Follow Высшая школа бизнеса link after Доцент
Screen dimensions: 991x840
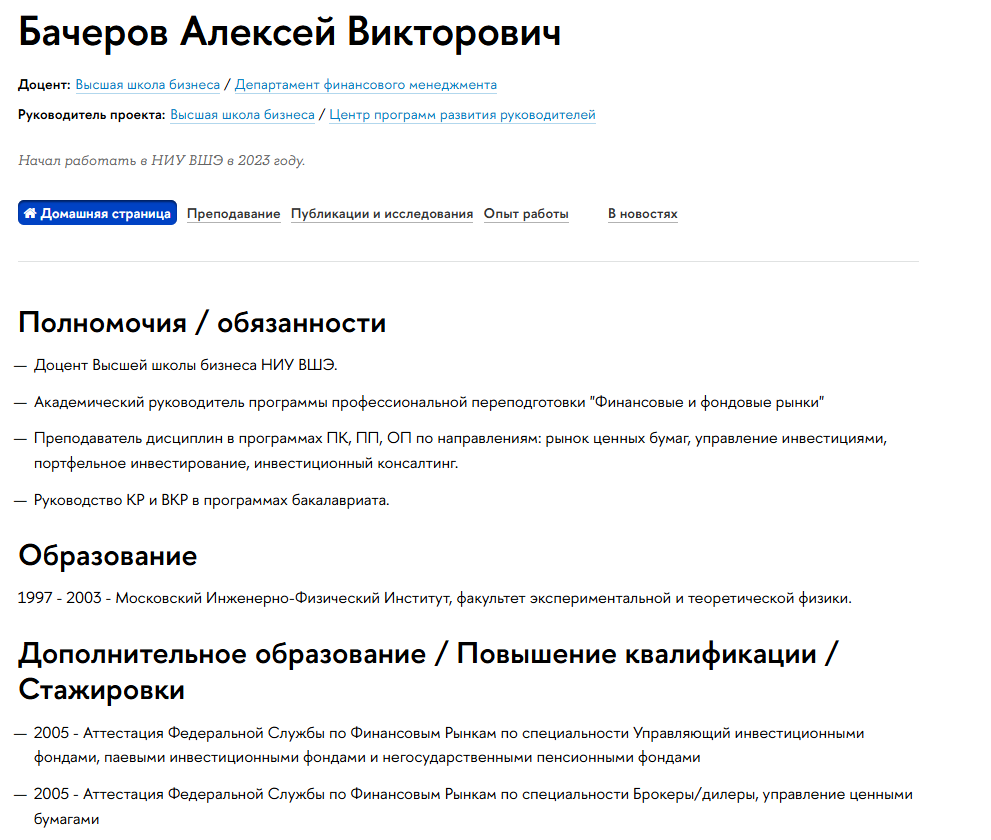(x=147, y=85)
